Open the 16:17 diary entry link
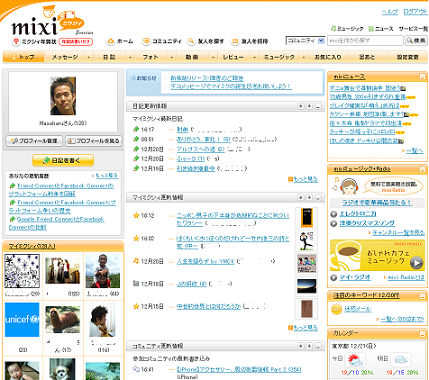429x380 pixels. tap(182, 130)
